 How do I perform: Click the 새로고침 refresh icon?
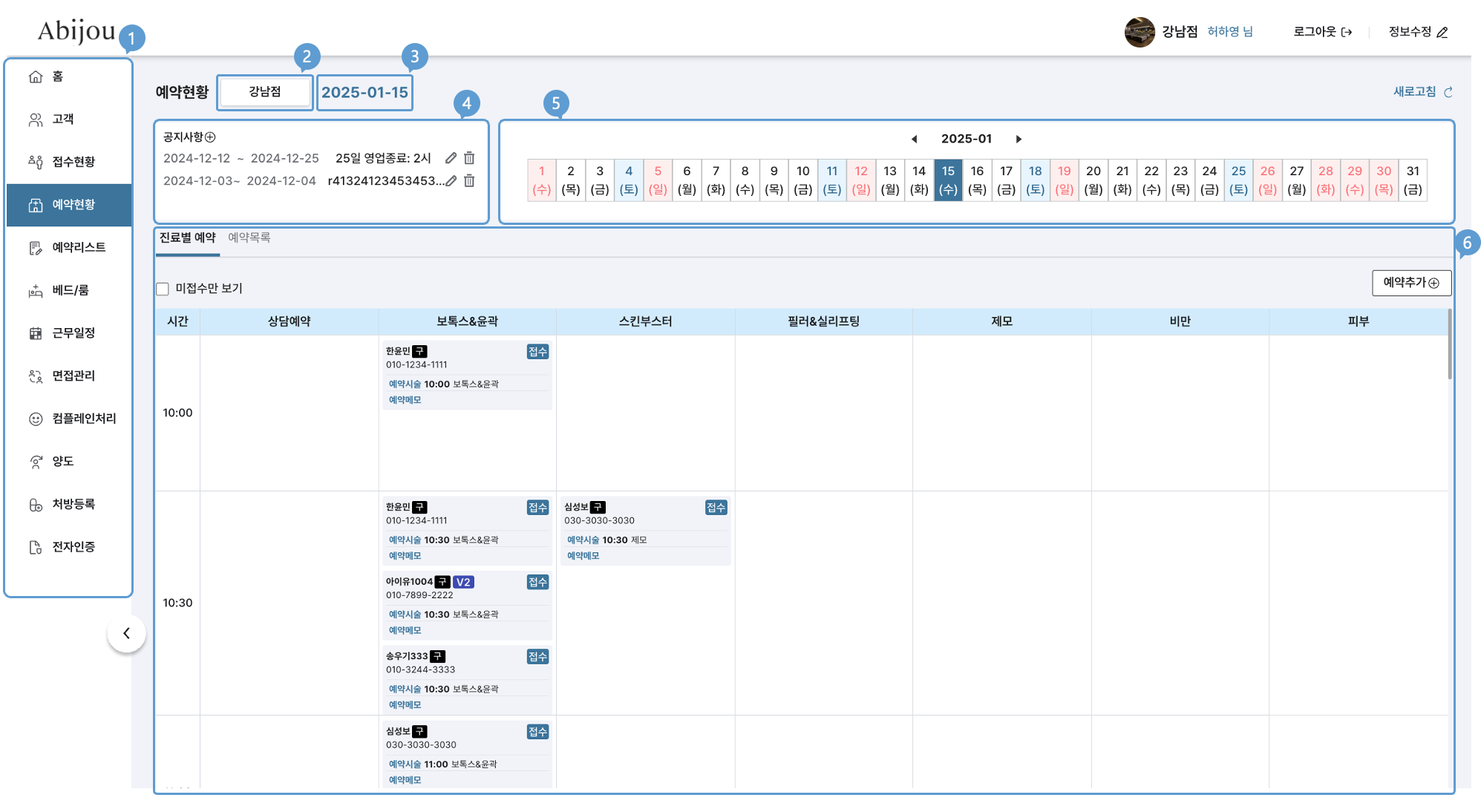click(1448, 92)
